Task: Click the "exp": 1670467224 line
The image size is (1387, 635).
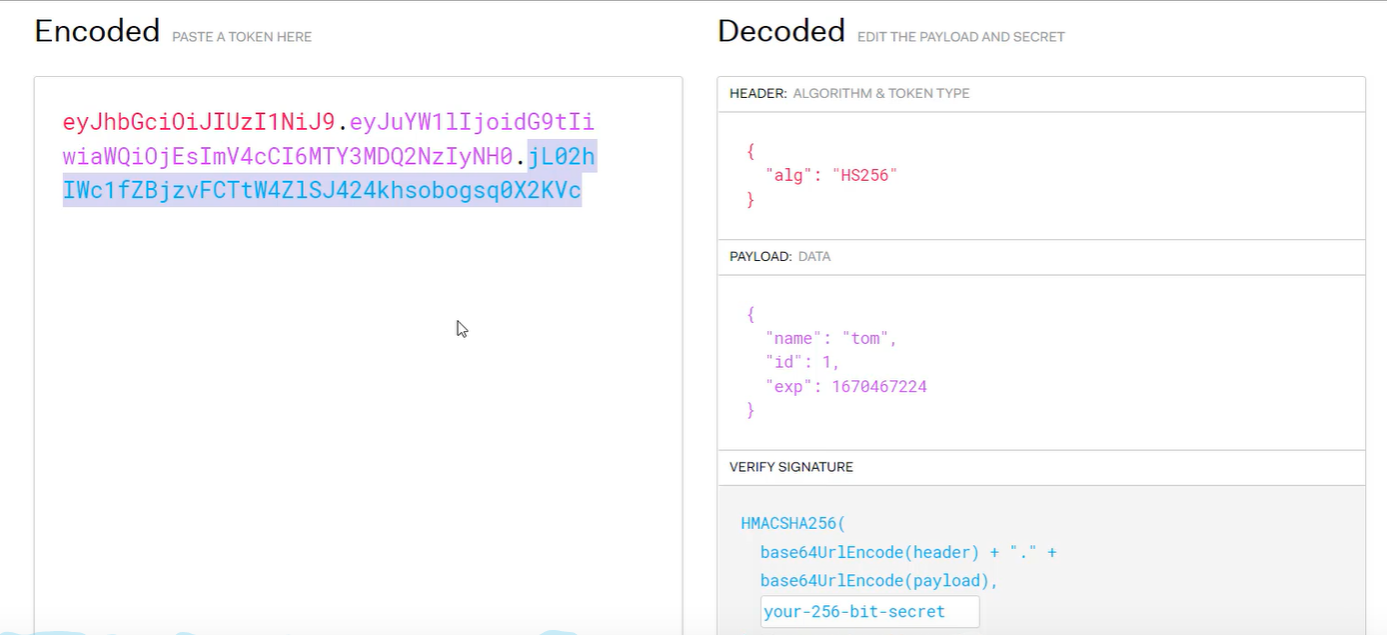Action: [x=846, y=386]
